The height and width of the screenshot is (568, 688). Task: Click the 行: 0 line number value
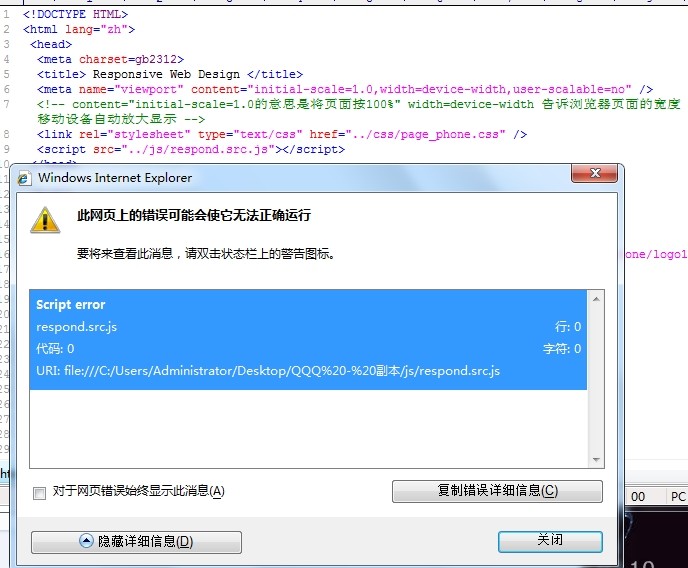tap(568, 327)
